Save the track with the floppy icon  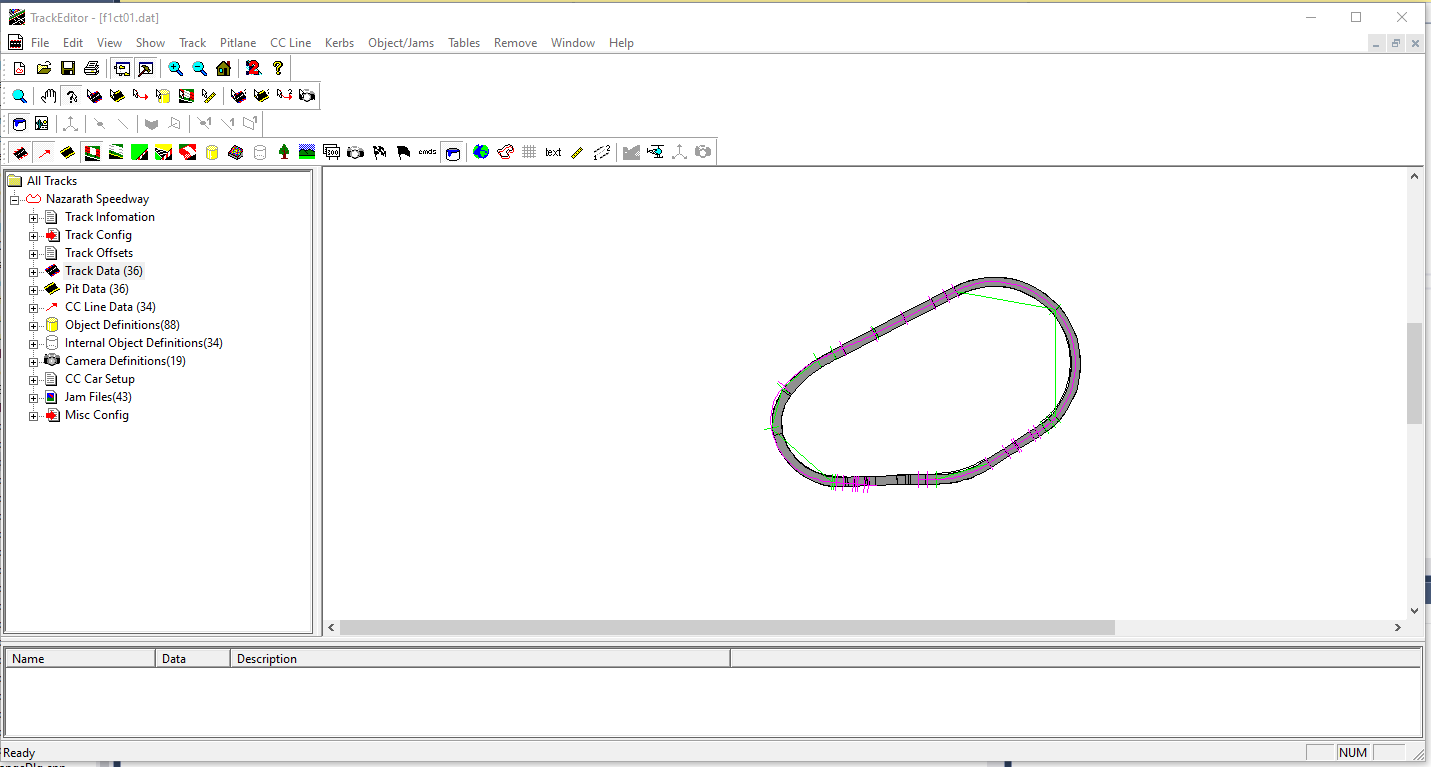coord(68,68)
